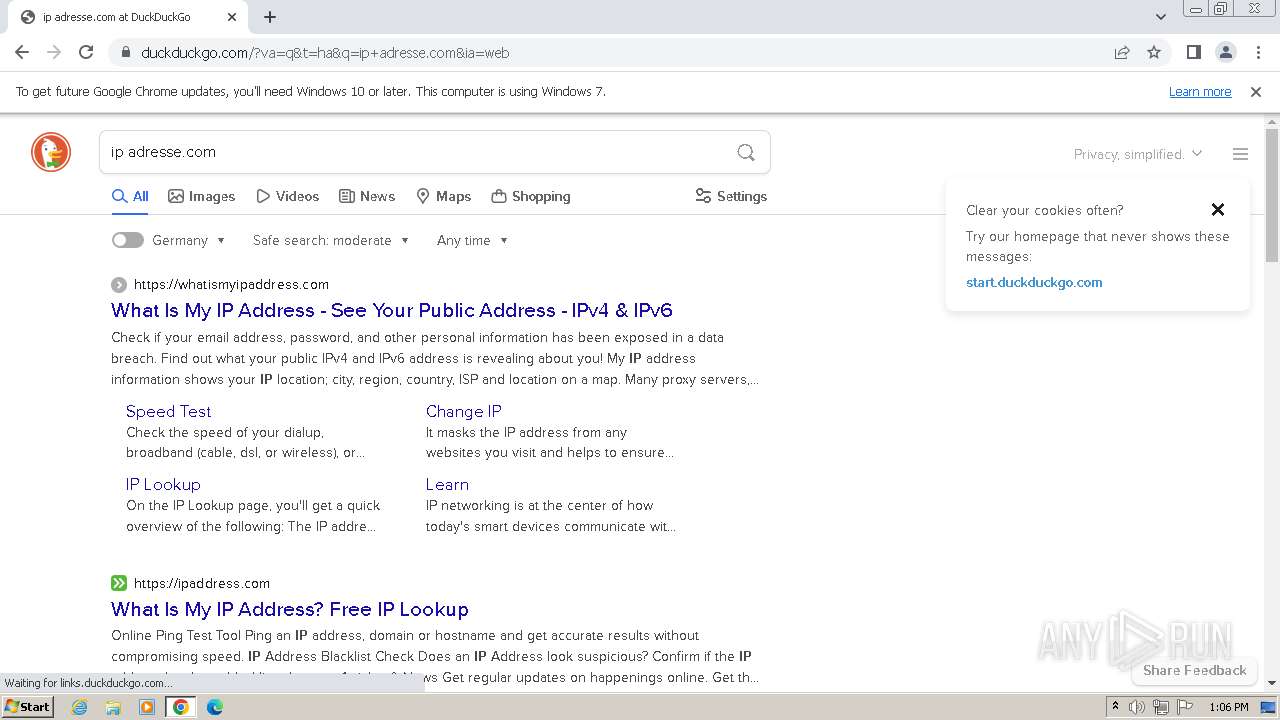Switch to Videos tab

288,196
